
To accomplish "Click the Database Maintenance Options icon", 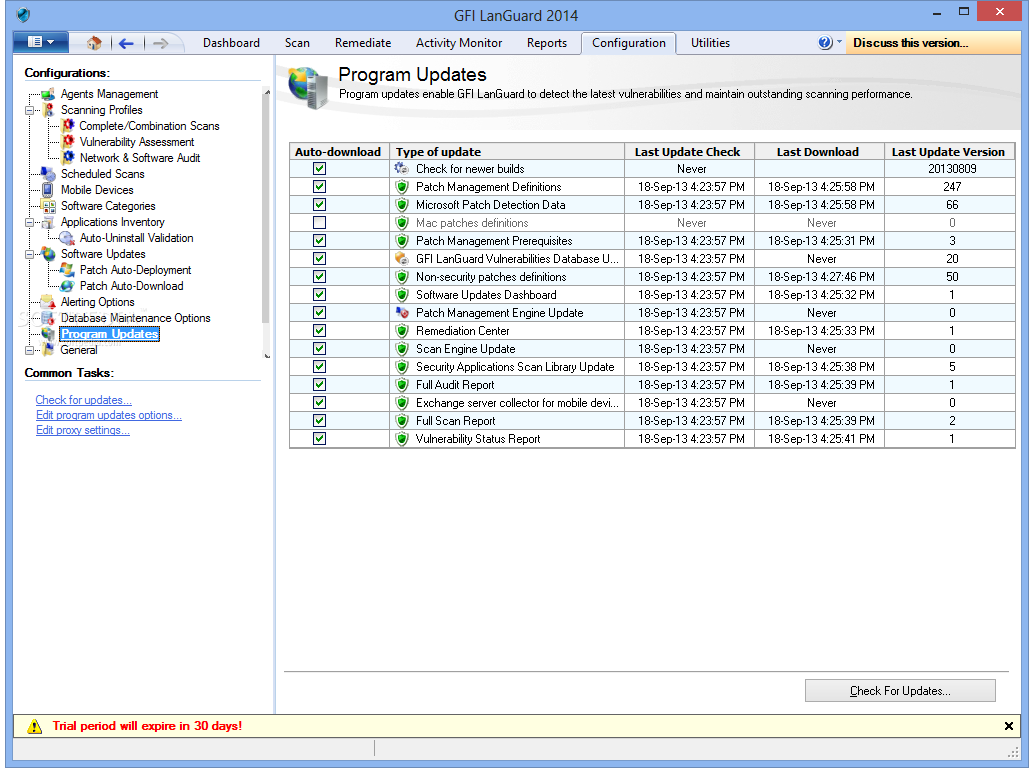I will click(x=48, y=318).
